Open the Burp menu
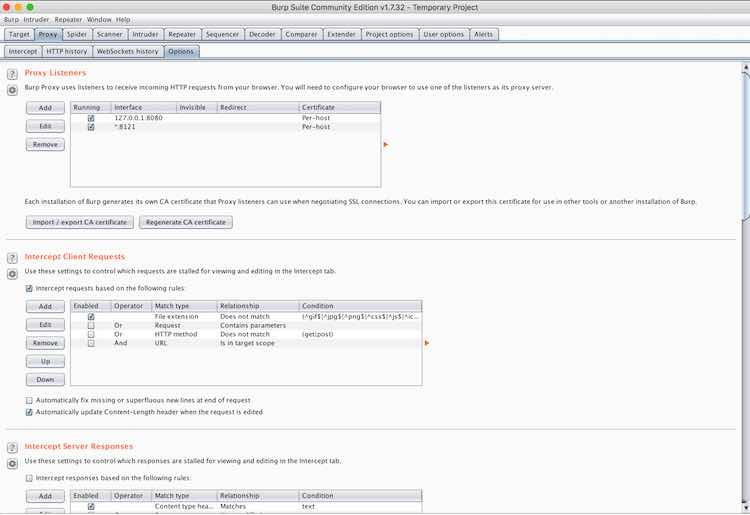 (11, 20)
